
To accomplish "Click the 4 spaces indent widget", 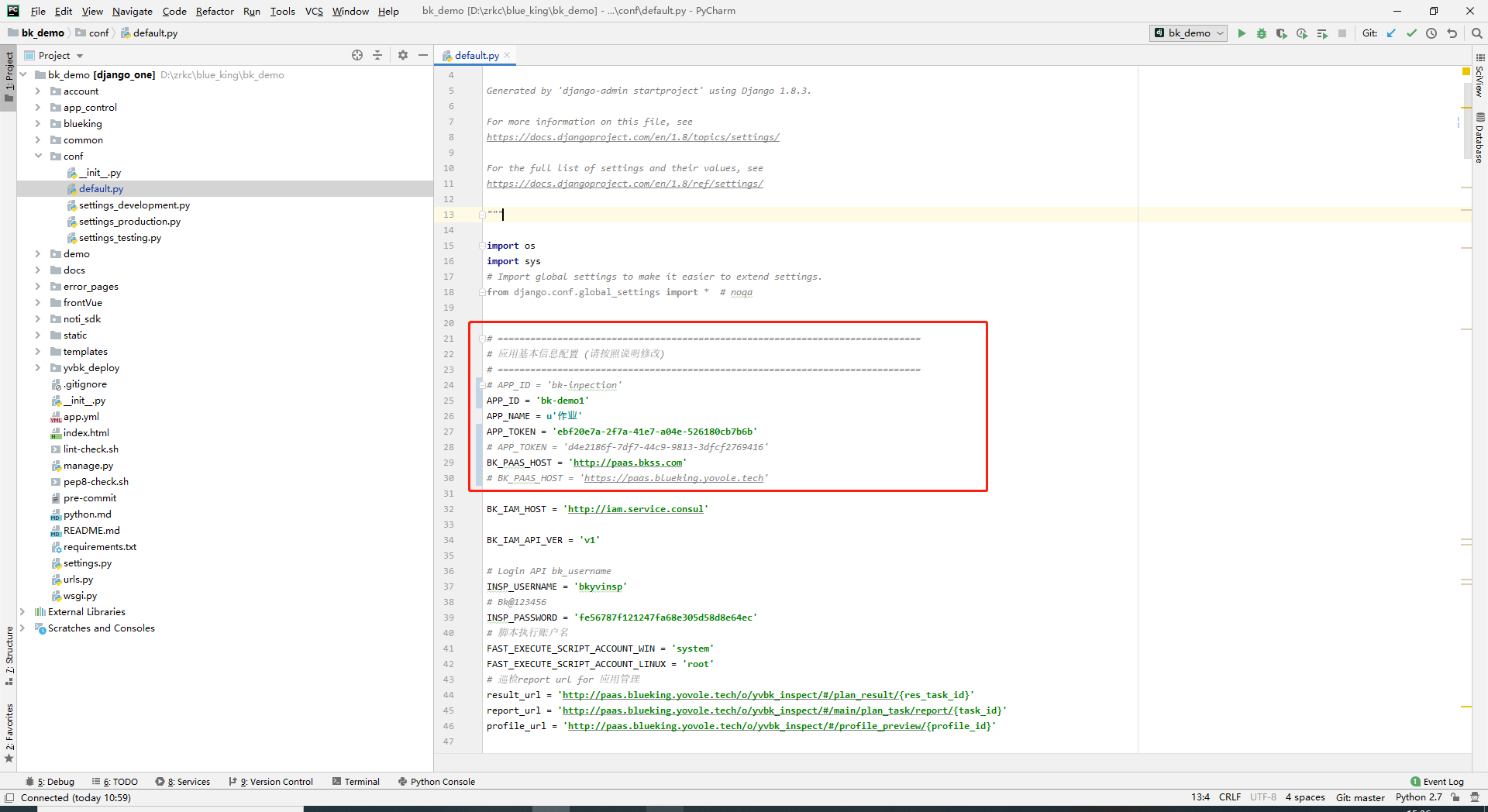I will pyautogui.click(x=1305, y=797).
